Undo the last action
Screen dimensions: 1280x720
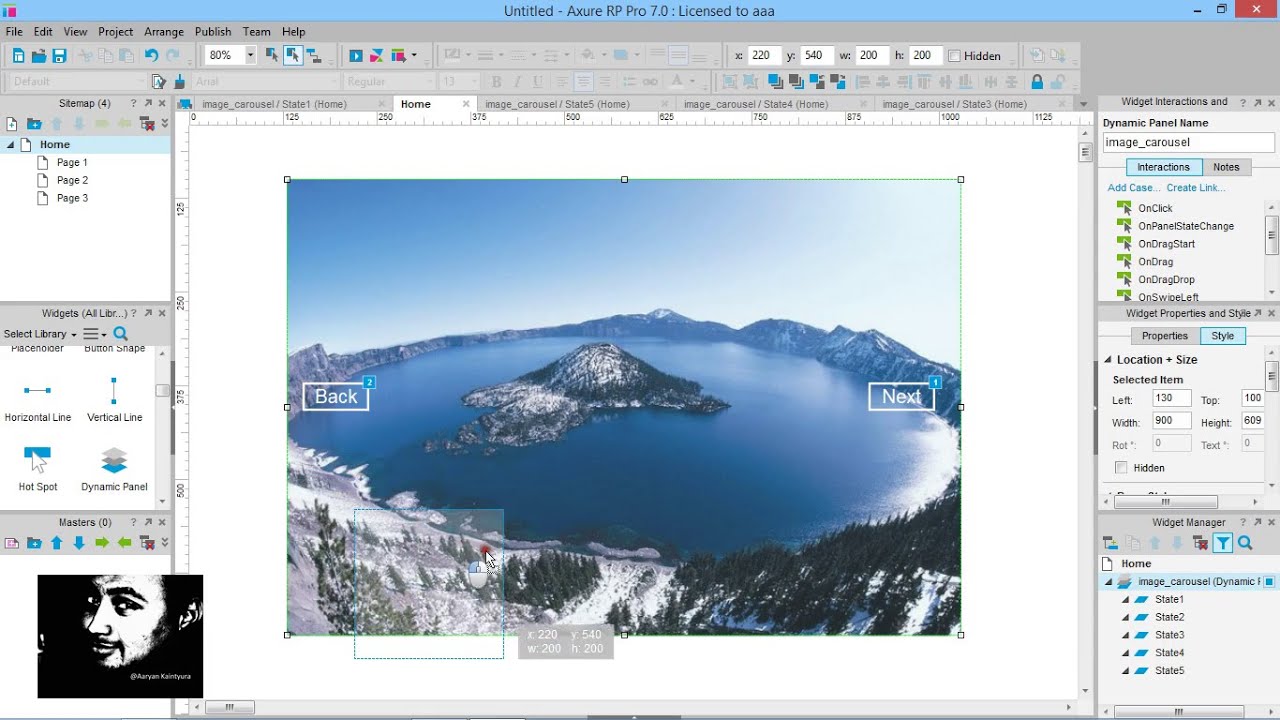click(151, 56)
